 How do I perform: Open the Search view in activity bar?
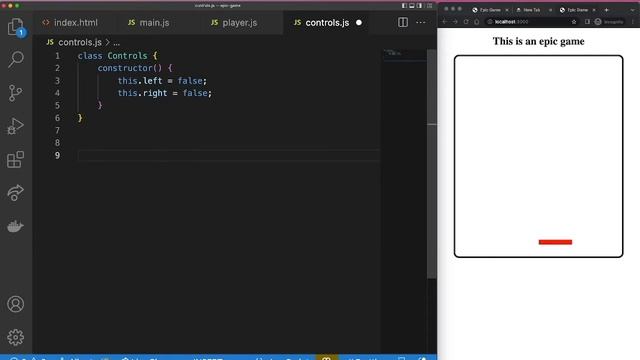click(x=16, y=59)
